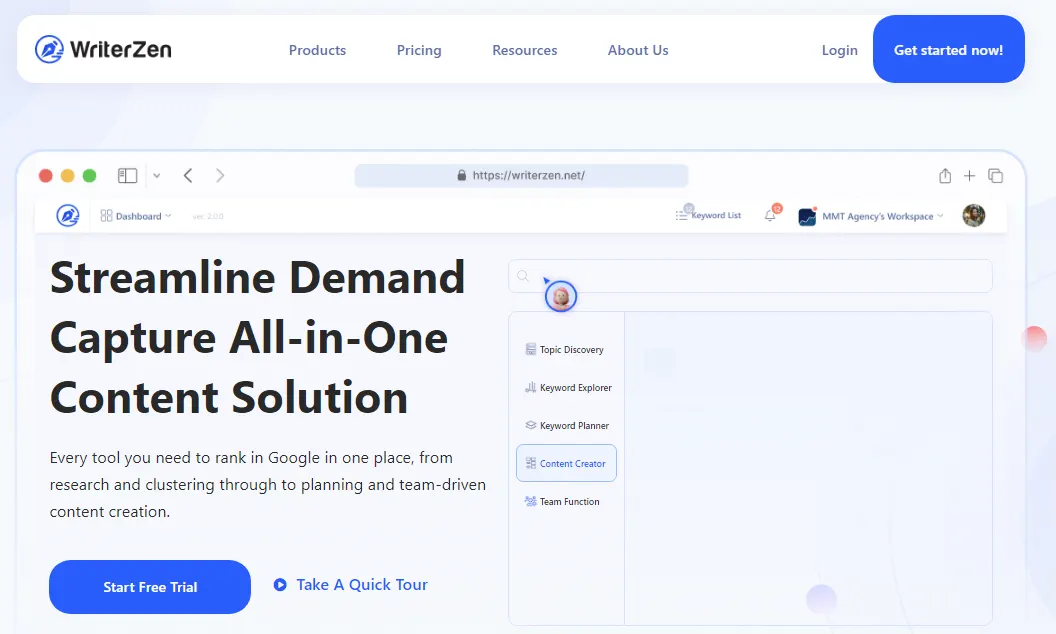Expand the sidebar dropdown chevron
Image resolution: width=1056 pixels, height=634 pixels.
pyautogui.click(x=156, y=176)
